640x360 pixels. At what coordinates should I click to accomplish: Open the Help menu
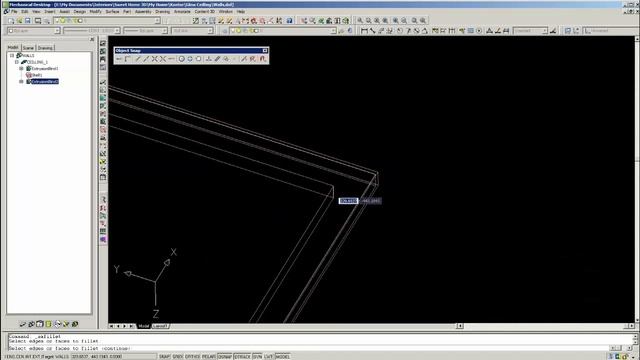[x=241, y=12]
